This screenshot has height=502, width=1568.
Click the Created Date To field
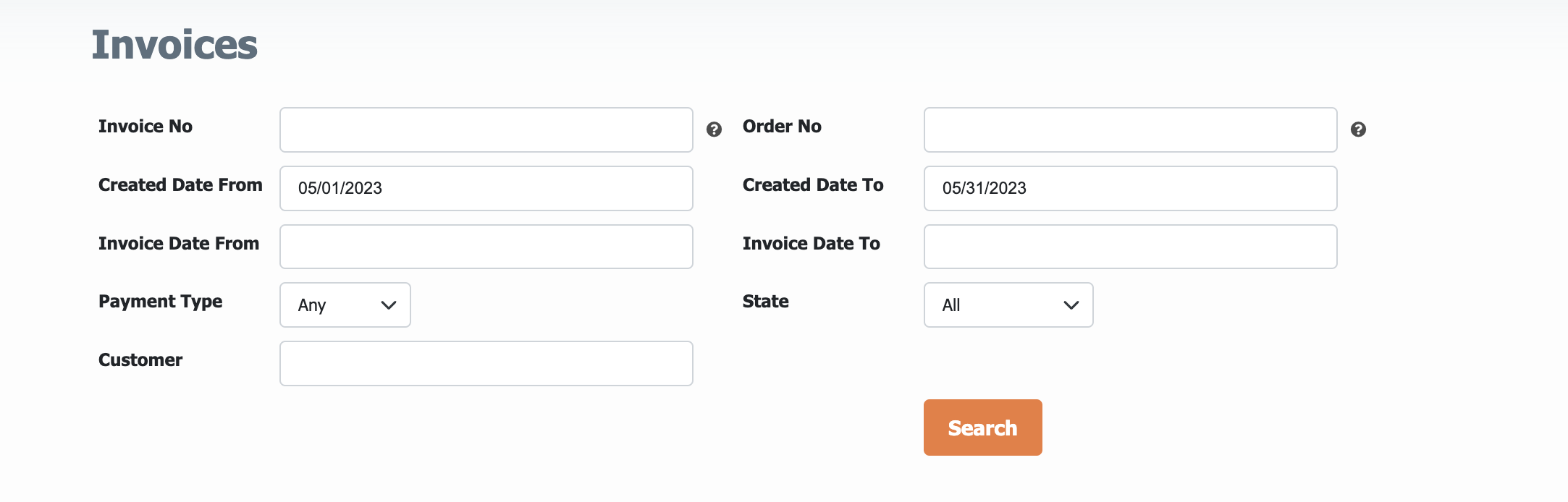(x=1131, y=189)
